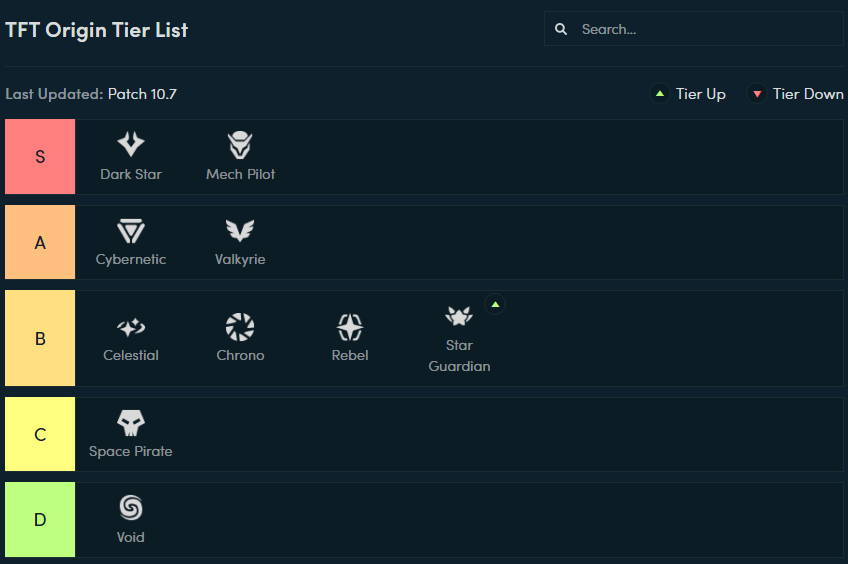This screenshot has height=564, width=848.
Task: Click the "Valkyrie" label text
Action: point(240,260)
